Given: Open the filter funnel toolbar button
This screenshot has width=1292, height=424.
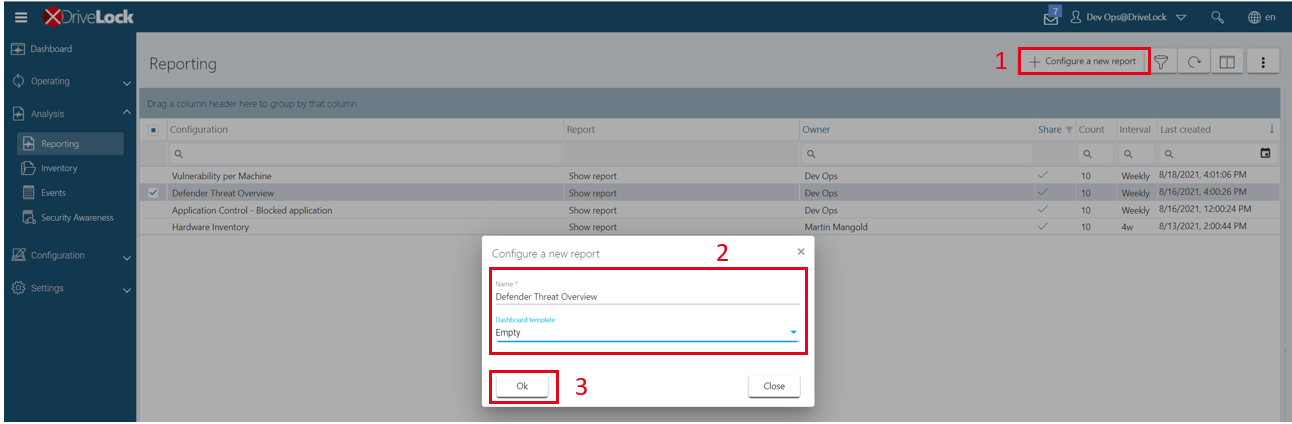Looking at the screenshot, I should [x=1162, y=62].
